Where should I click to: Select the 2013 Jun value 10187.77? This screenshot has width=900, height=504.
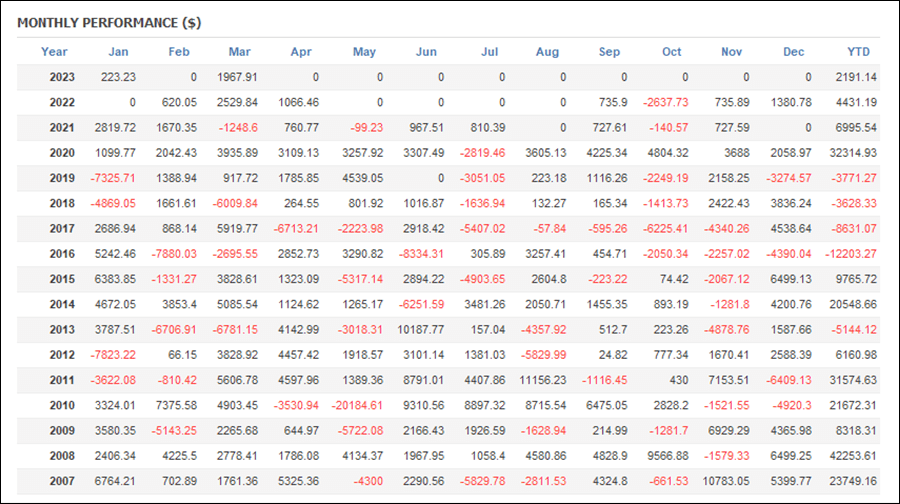click(420, 329)
